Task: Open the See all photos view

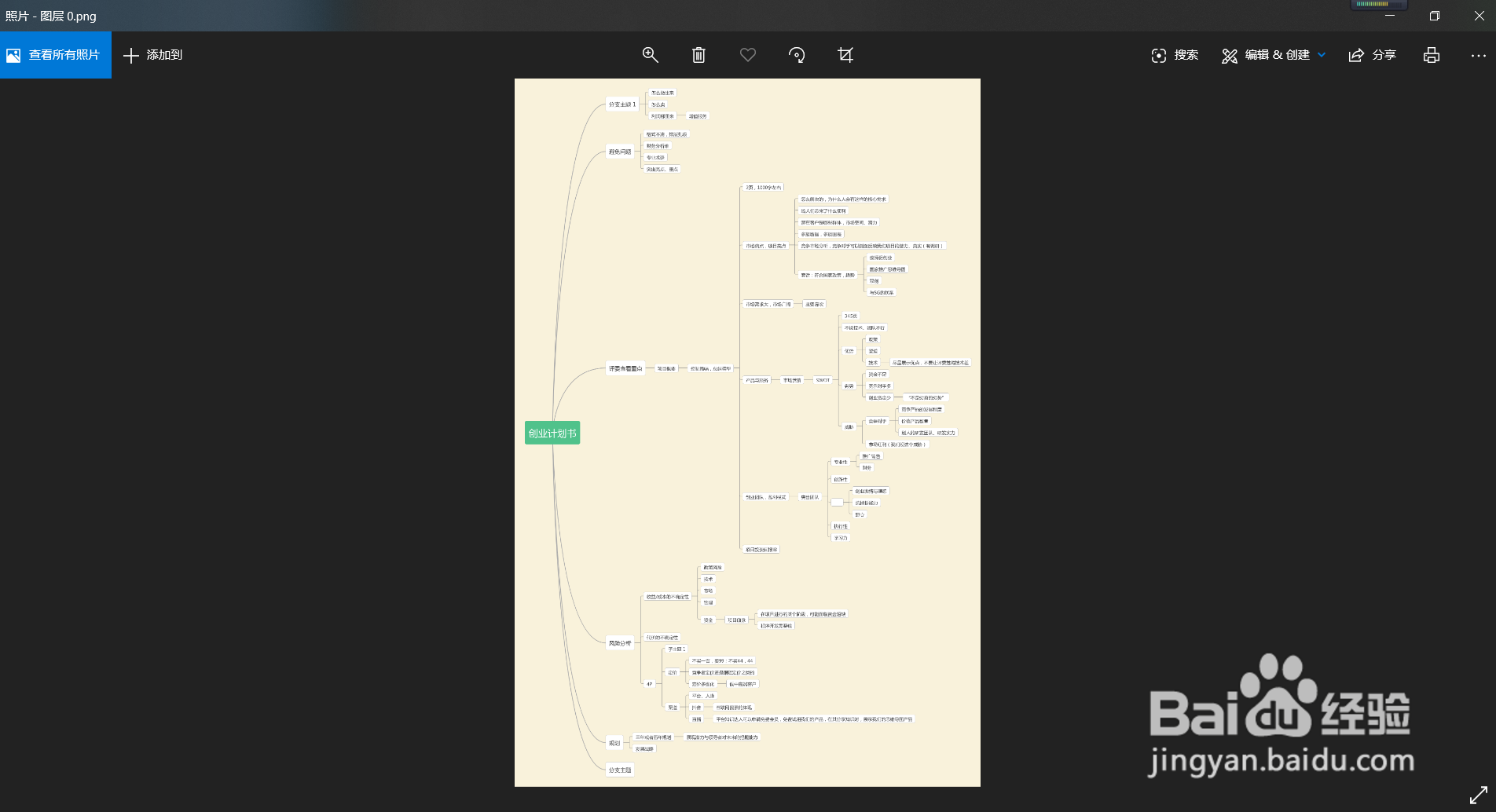Action: [x=55, y=55]
